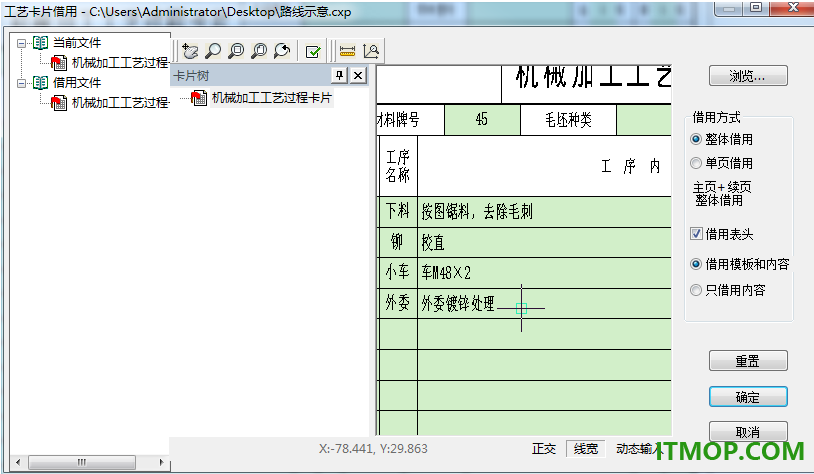Select 机械加工工艺过程 under 借用文件
The width and height of the screenshot is (814, 474).
[x=120, y=103]
